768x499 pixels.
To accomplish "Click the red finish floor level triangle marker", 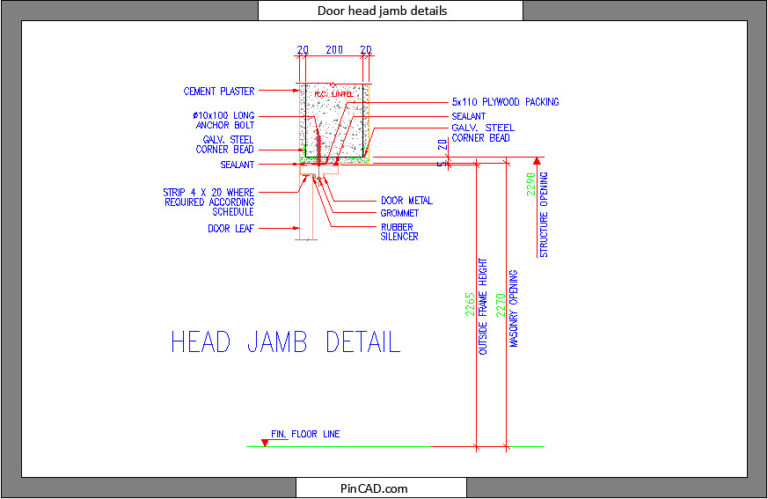I will tap(265, 443).
